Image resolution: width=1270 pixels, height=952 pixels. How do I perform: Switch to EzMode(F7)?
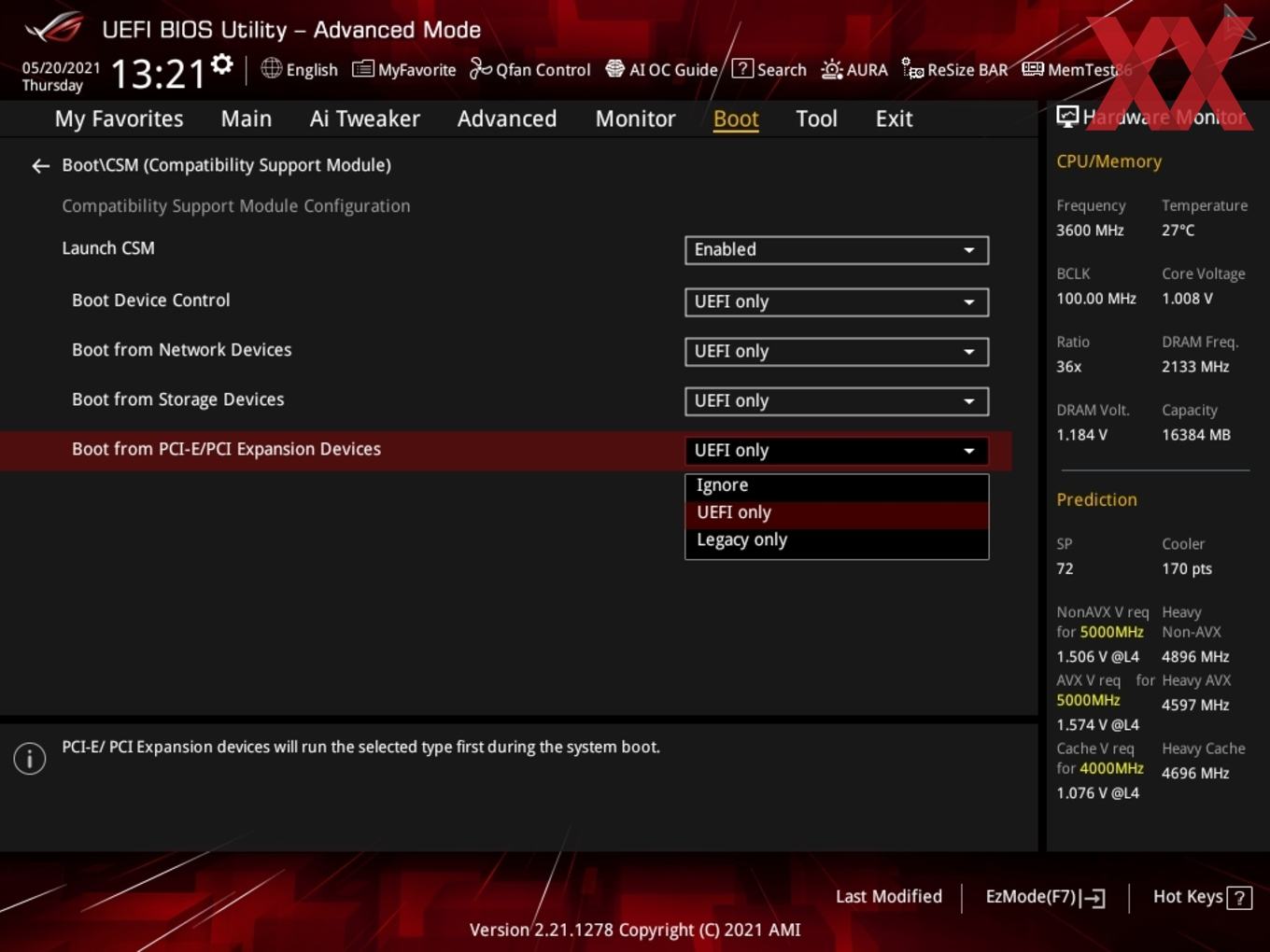1031,897
